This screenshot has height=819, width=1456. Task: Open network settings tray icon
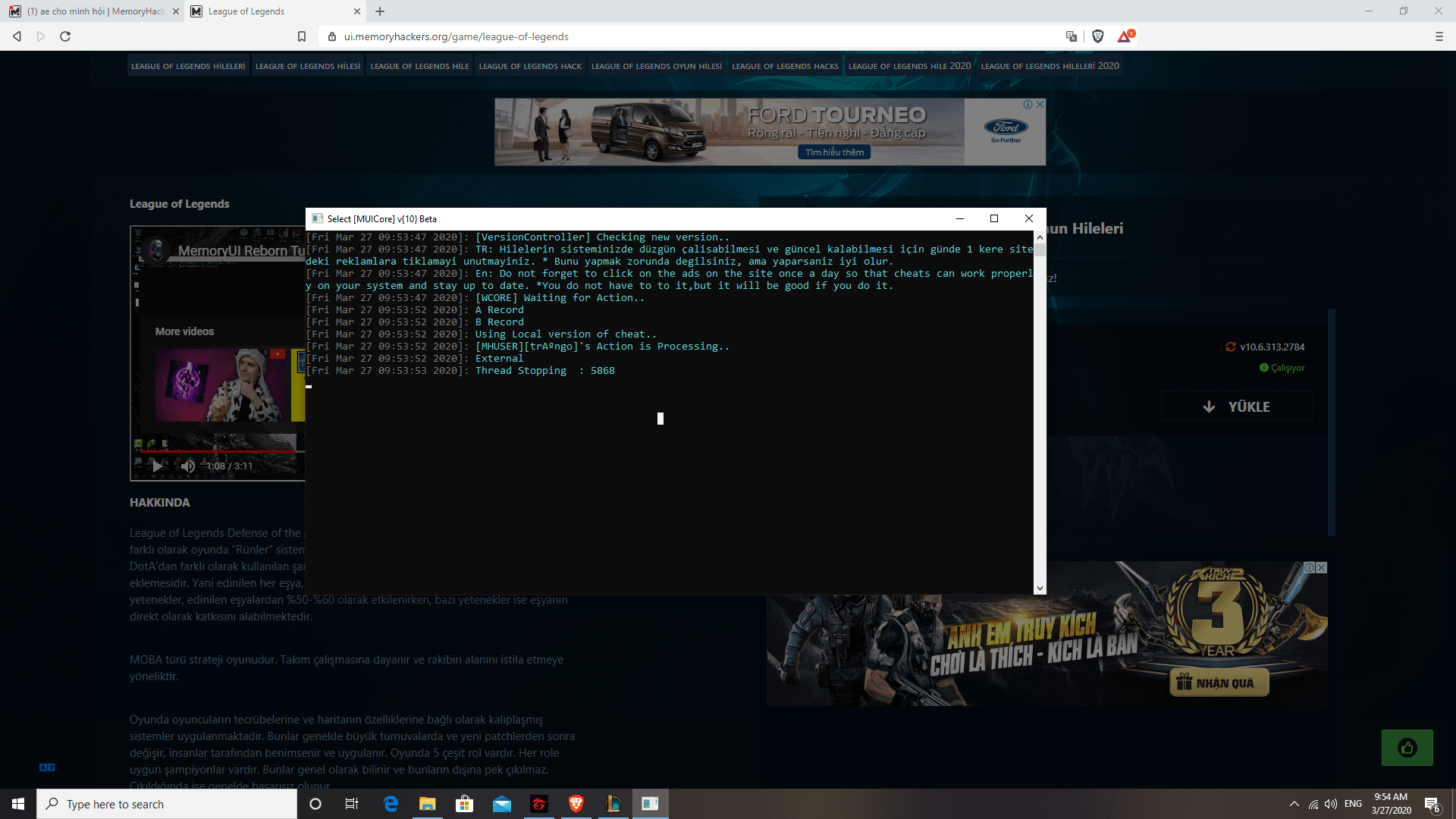1313,804
